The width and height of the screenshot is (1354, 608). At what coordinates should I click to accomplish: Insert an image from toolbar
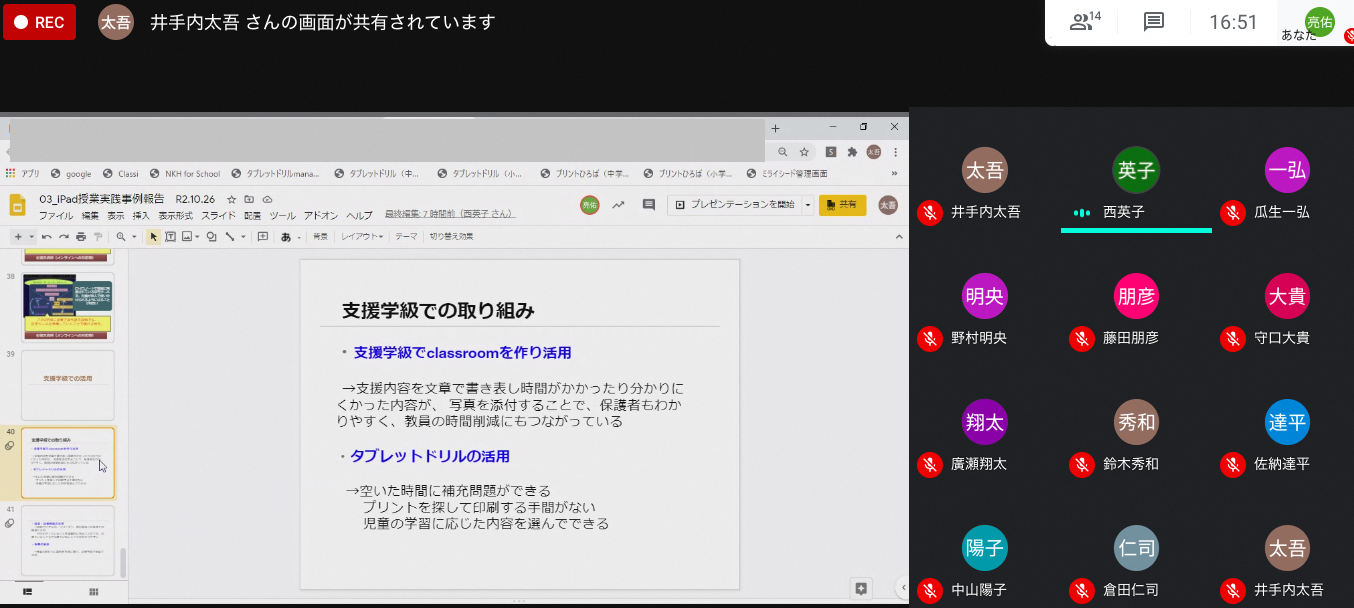point(187,237)
